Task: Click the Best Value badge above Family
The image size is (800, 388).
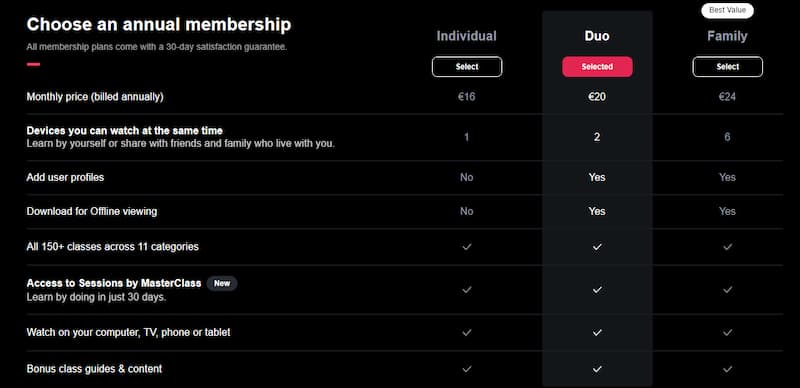Action: (x=727, y=10)
